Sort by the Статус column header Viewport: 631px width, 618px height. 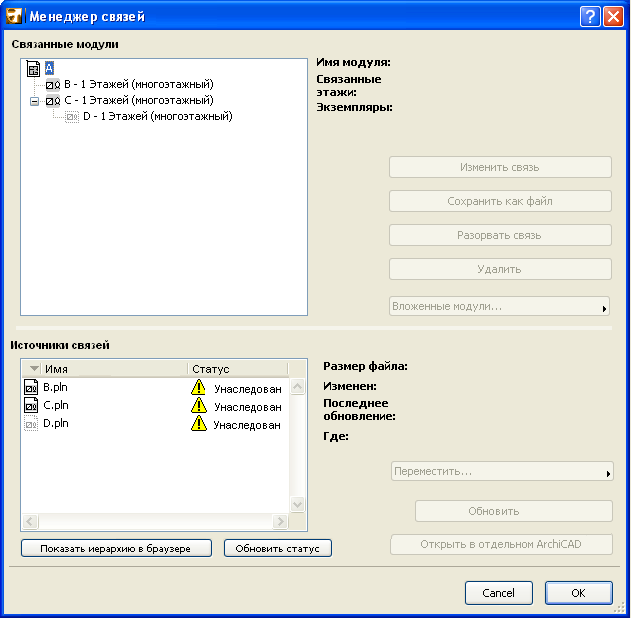pos(238,369)
